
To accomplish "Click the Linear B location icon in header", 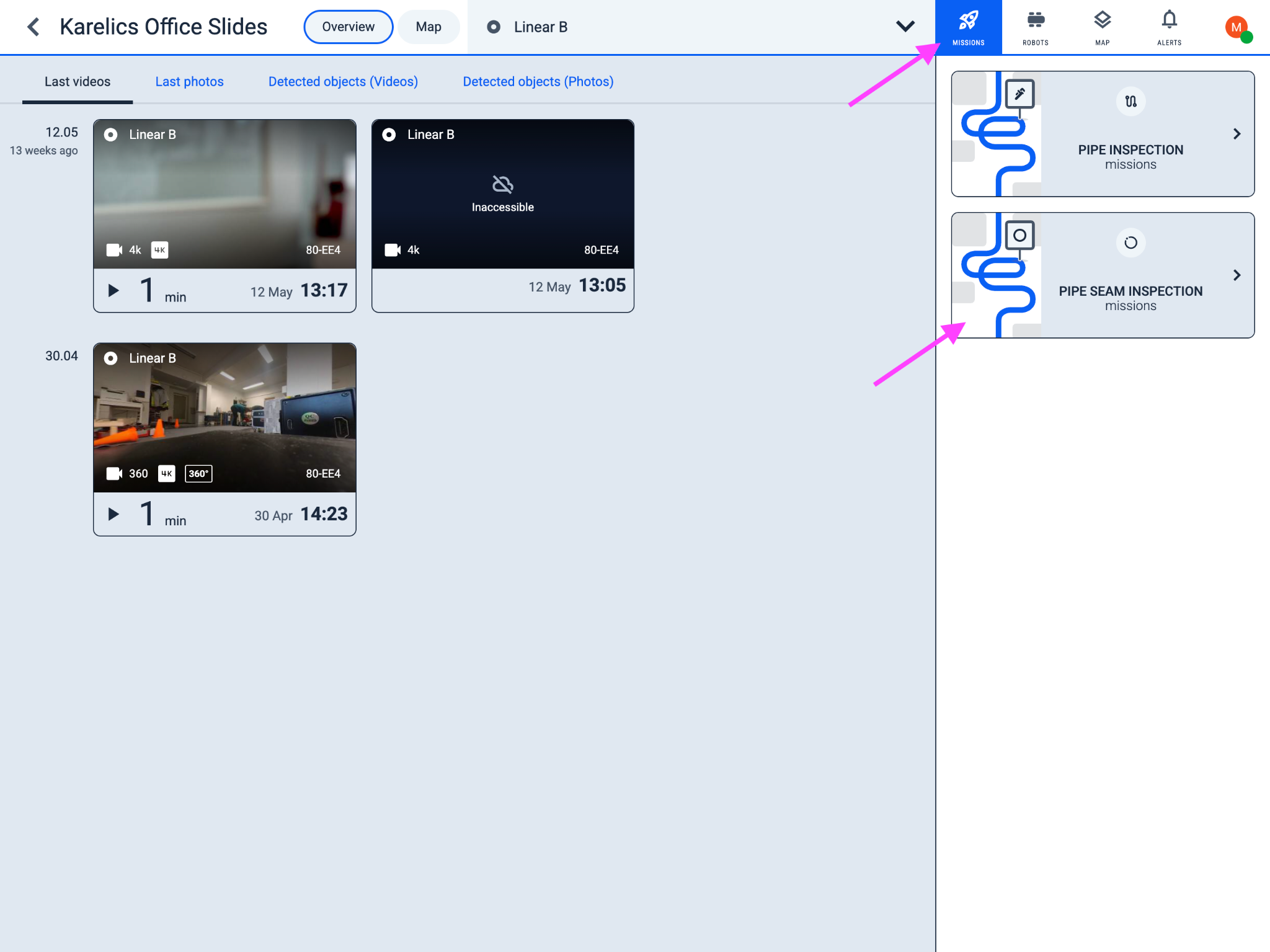I will [494, 27].
